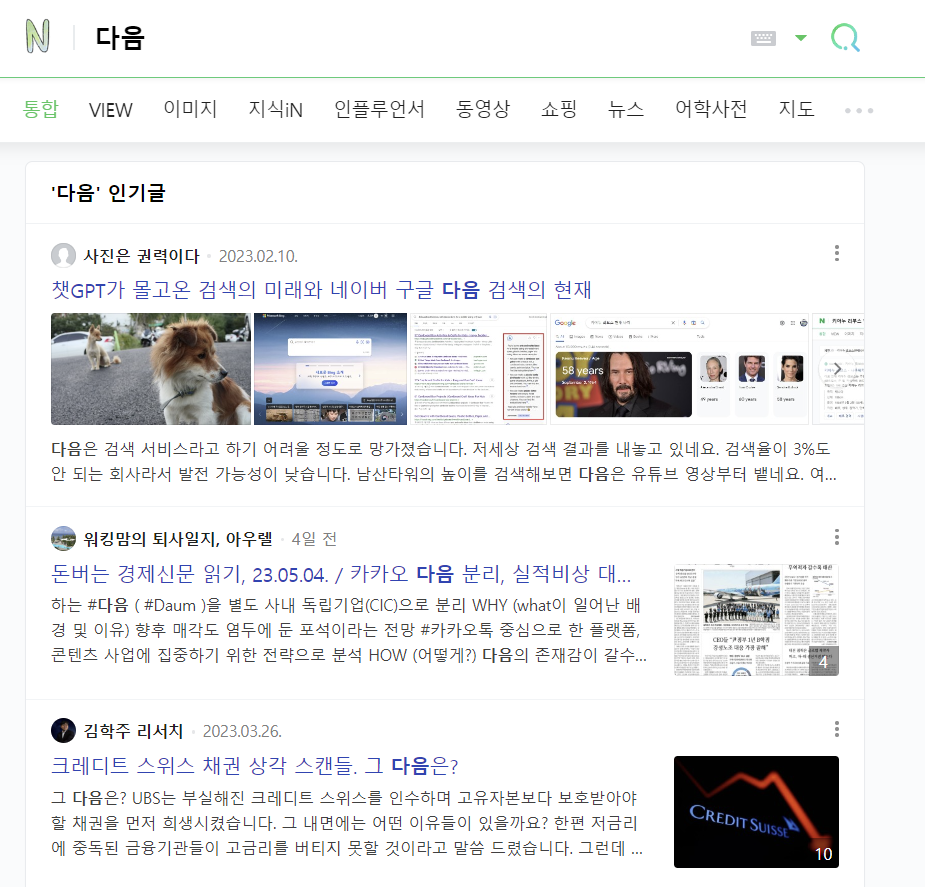925x887 pixels.
Task: Read the 다음은 검색 서비스라고 post excerpt
Action: (x=444, y=461)
